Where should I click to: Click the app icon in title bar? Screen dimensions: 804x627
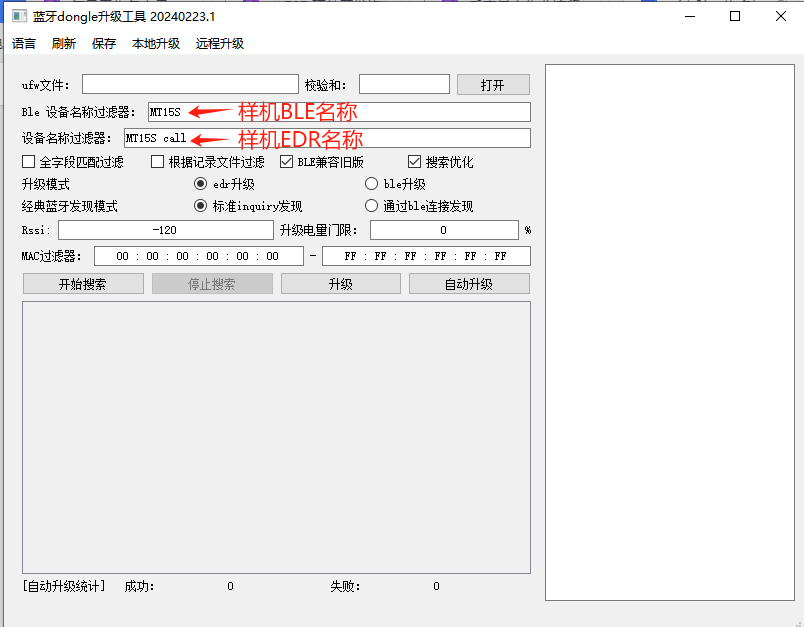tap(19, 16)
